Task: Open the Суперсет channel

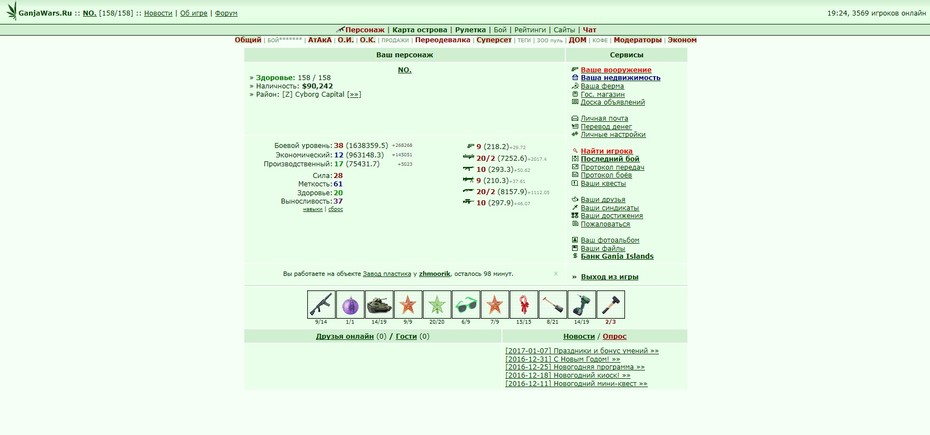Action: click(494, 40)
